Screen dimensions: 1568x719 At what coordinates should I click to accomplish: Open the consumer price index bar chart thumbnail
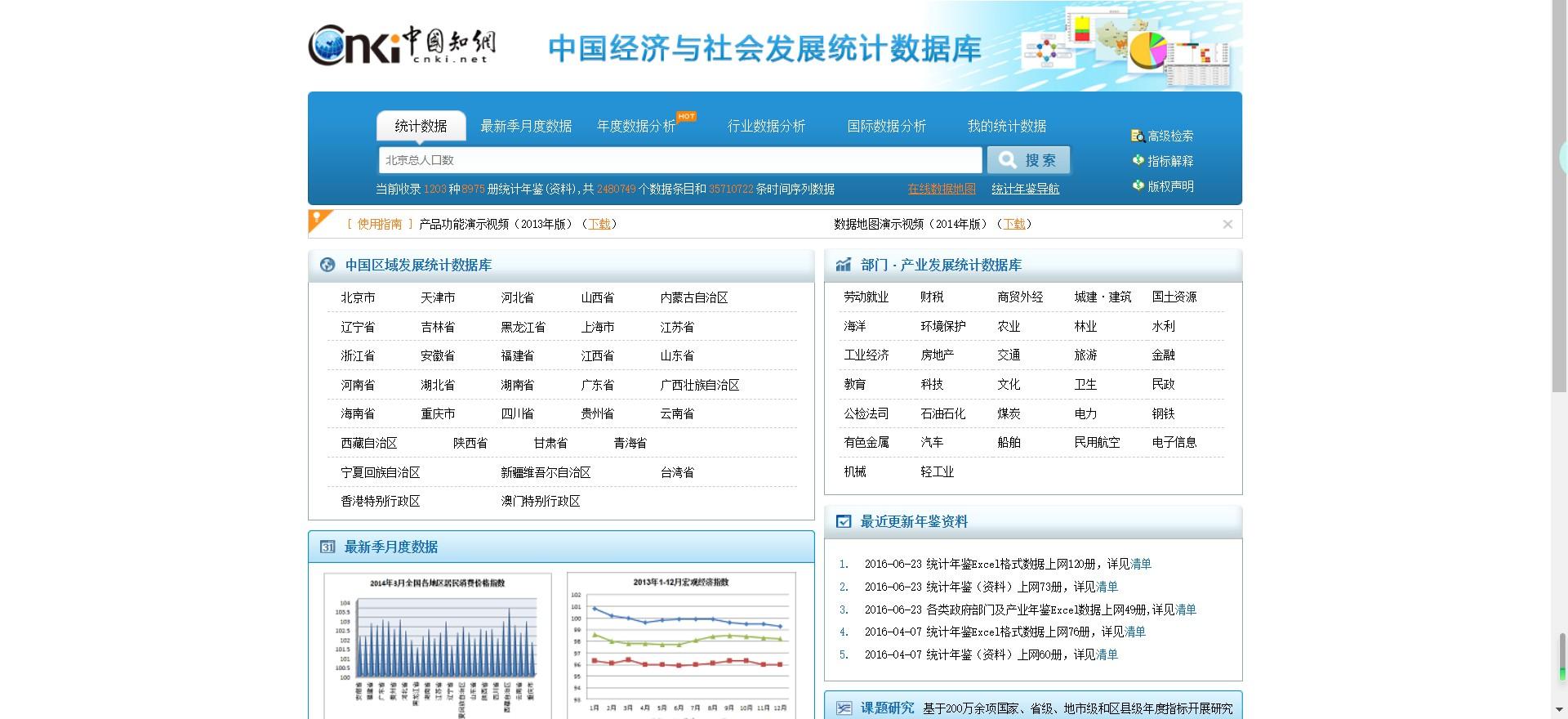[438, 645]
